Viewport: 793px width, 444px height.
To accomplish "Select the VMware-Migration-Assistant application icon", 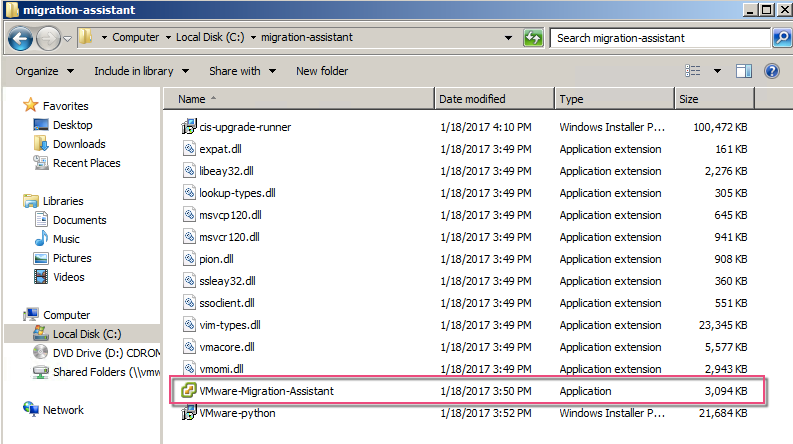I will [x=189, y=390].
